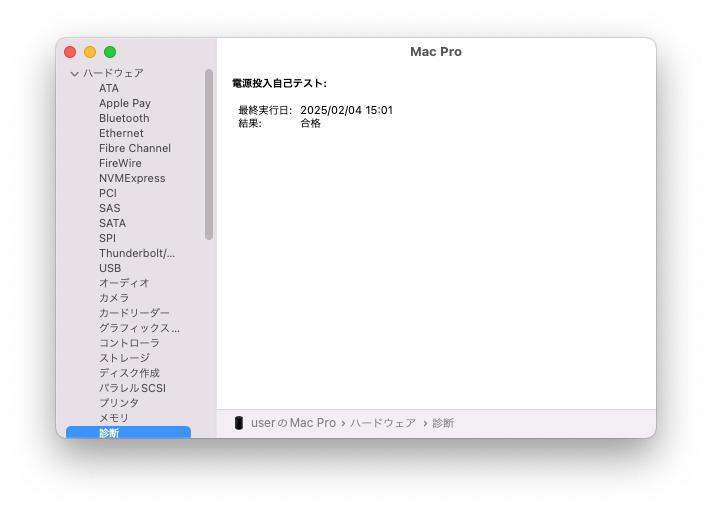Select USB in the sidebar
The height and width of the screenshot is (512, 712).
click(110, 268)
